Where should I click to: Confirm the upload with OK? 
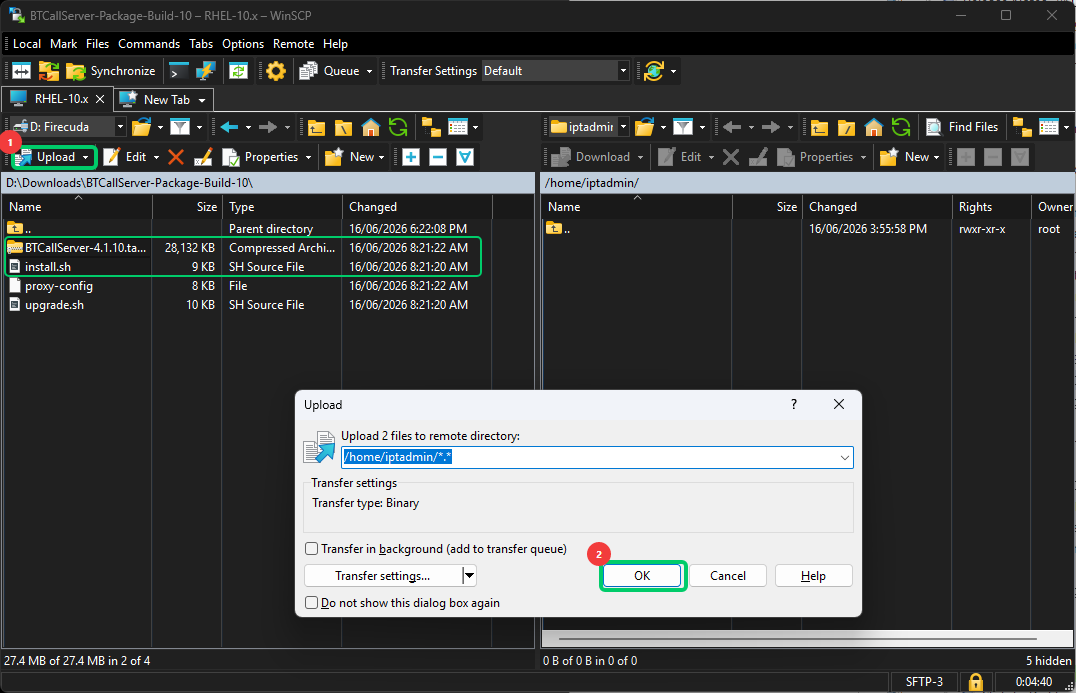click(x=642, y=576)
